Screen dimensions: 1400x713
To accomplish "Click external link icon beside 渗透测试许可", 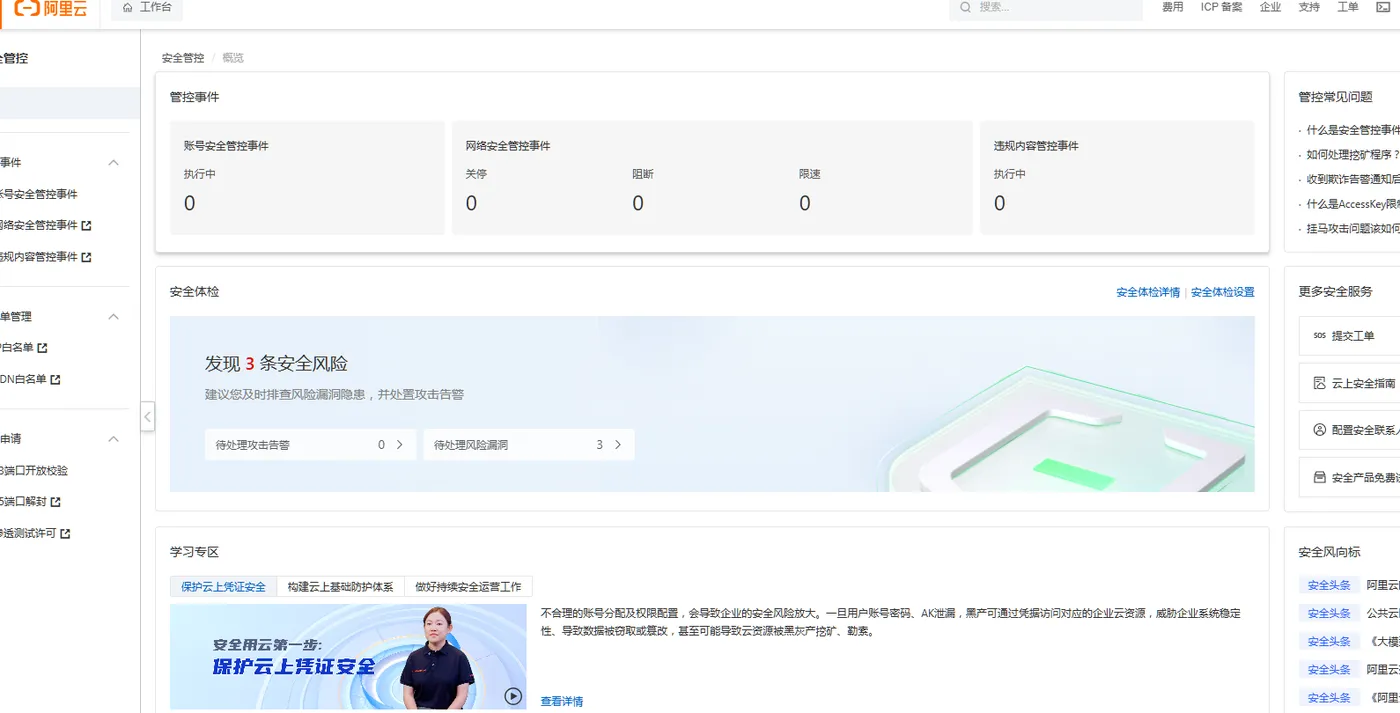I will pos(66,534).
